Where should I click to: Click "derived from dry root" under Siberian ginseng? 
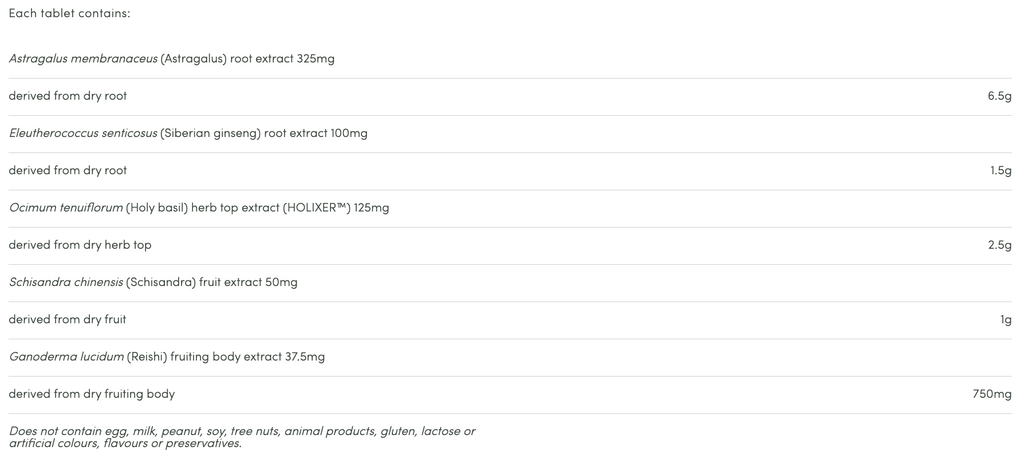click(x=68, y=170)
